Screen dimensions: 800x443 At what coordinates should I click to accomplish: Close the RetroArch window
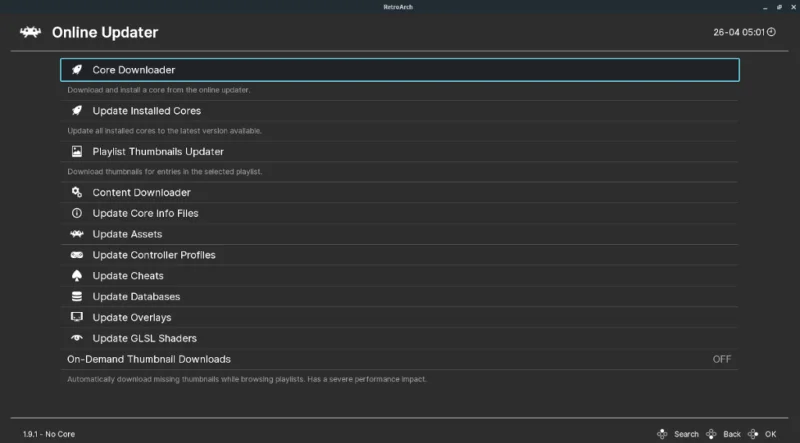click(x=793, y=7)
